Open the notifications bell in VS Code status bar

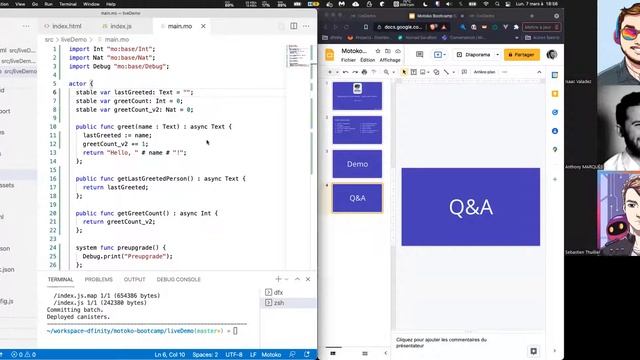[307, 355]
